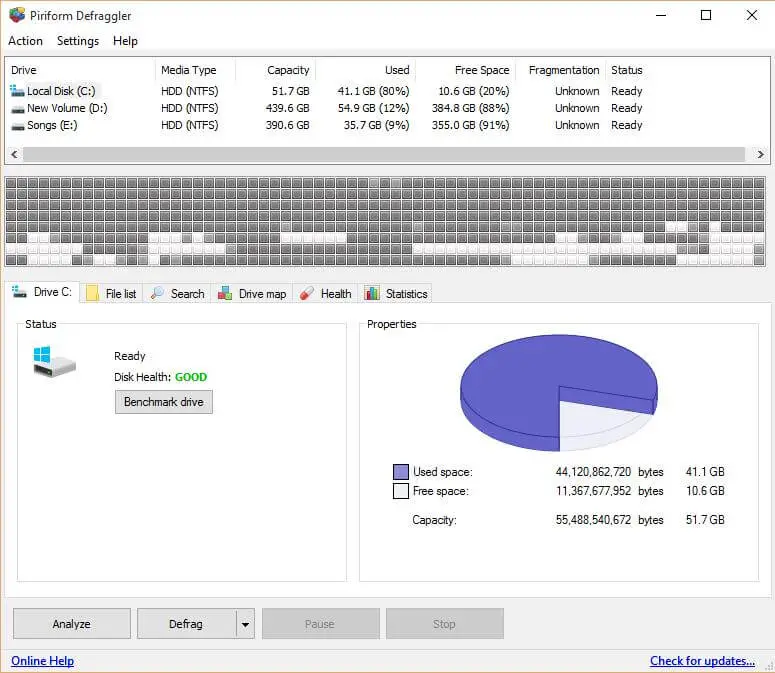
Task: Click the Used space color swatch
Action: [401, 472]
